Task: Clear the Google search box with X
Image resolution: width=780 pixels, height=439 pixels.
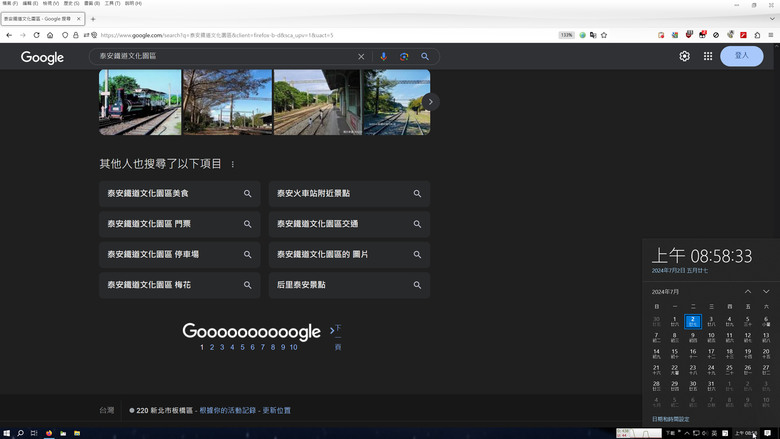Action: tap(361, 57)
